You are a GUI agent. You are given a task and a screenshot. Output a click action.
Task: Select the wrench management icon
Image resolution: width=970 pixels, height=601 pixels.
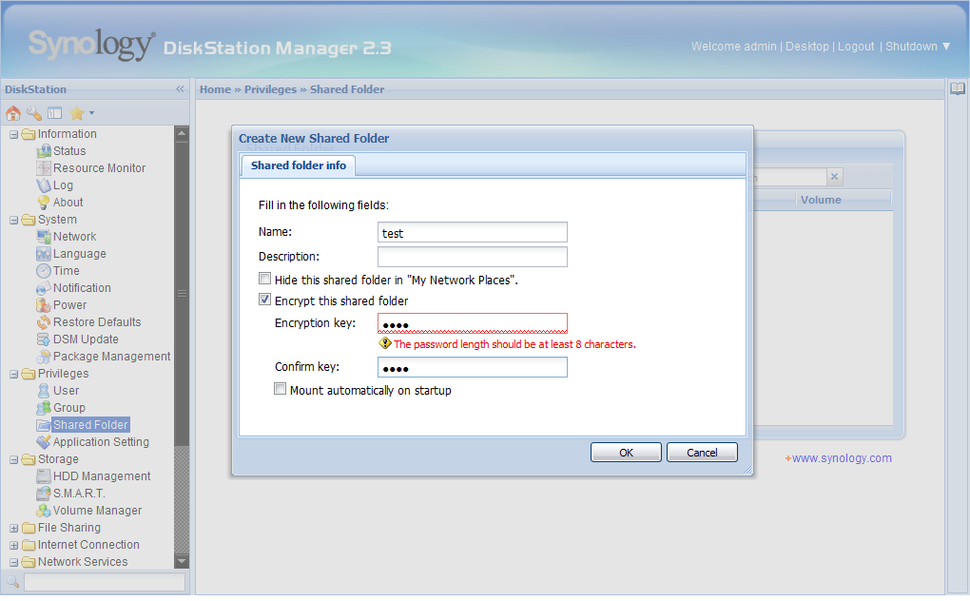[x=31, y=113]
